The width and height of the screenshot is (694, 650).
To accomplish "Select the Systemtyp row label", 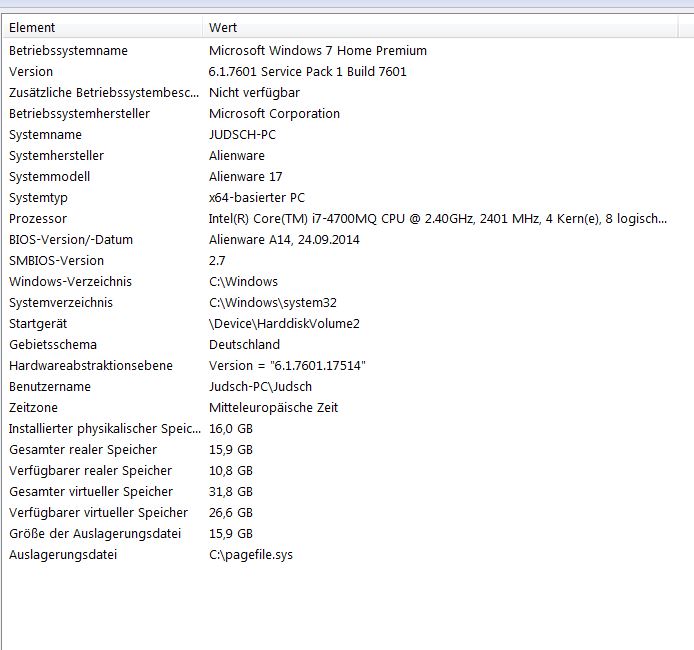I will click(x=38, y=197).
